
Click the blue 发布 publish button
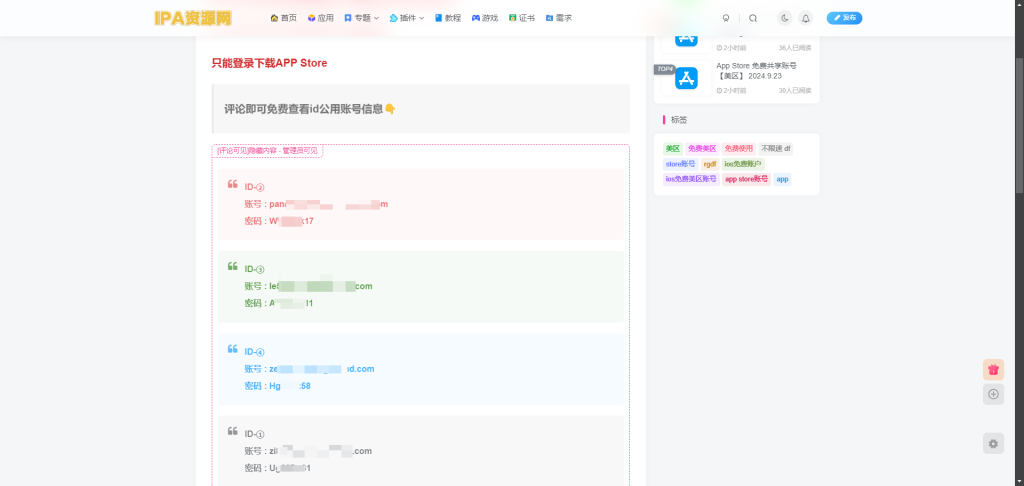[x=844, y=18]
